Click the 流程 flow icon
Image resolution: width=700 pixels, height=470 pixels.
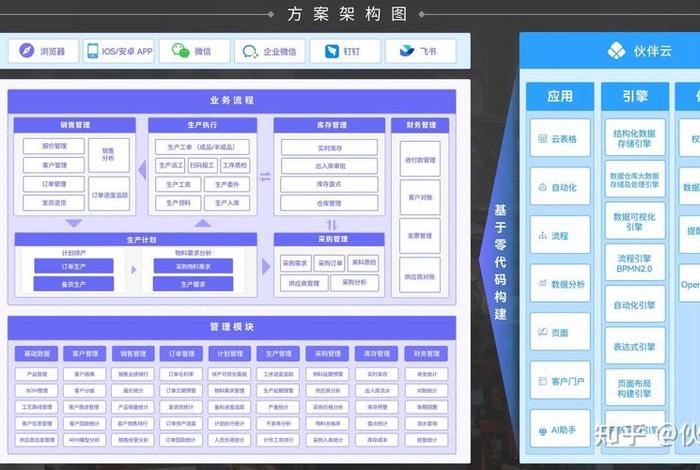coord(542,235)
